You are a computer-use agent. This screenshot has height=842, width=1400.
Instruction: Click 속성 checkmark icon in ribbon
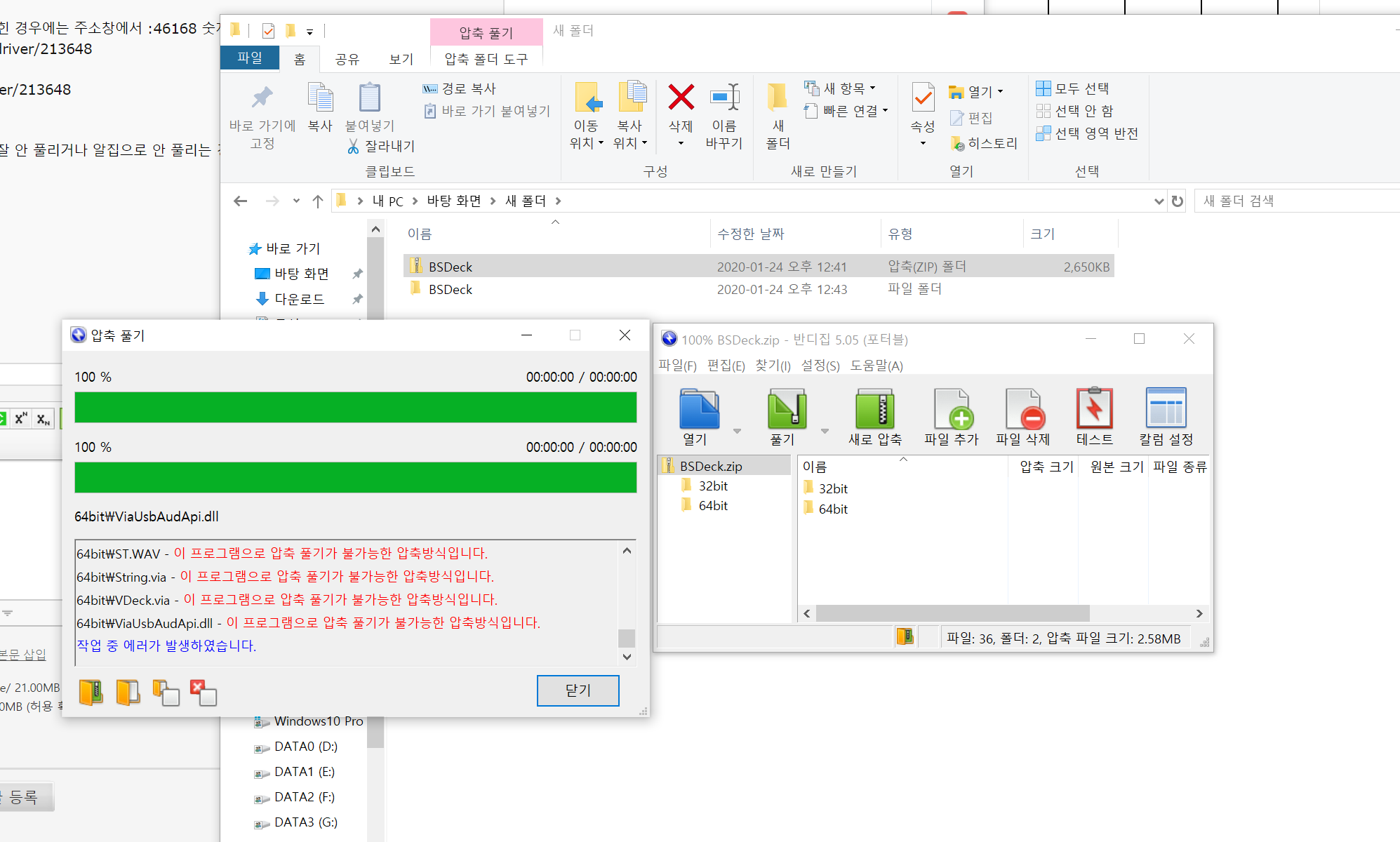pyautogui.click(x=923, y=98)
